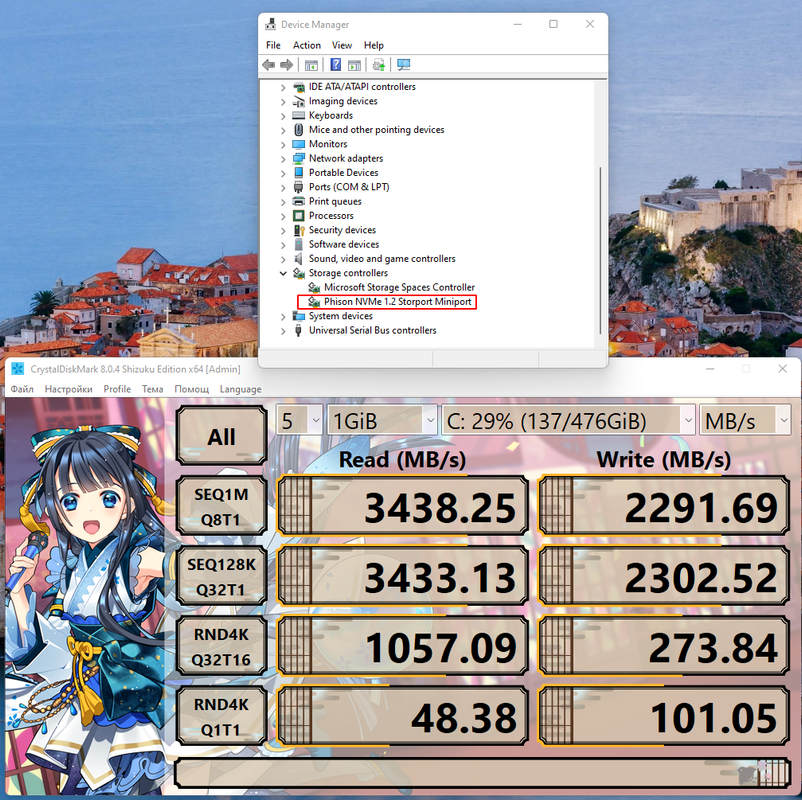Image resolution: width=802 pixels, height=800 pixels.
Task: Select the Monitors category icon
Action: (x=299, y=144)
